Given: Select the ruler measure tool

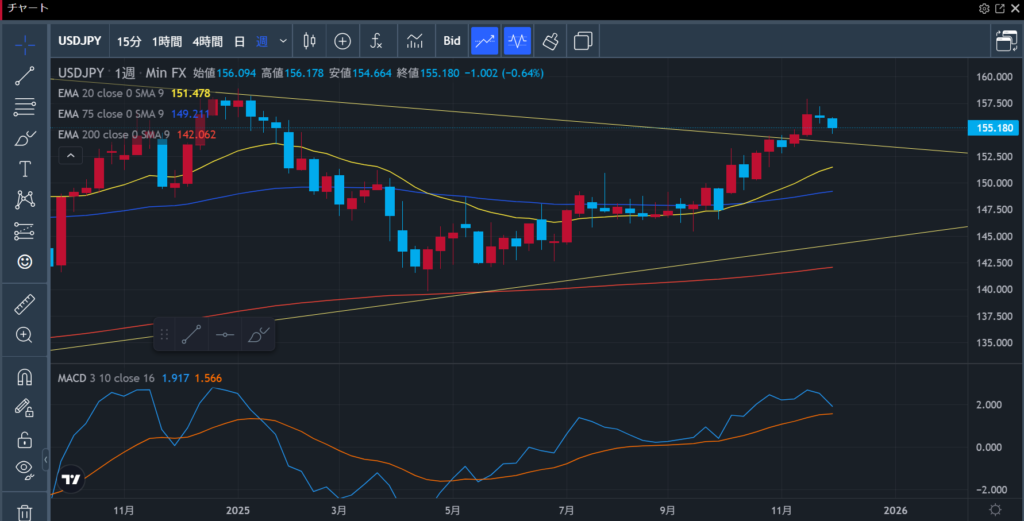Looking at the screenshot, I should pos(25,303).
